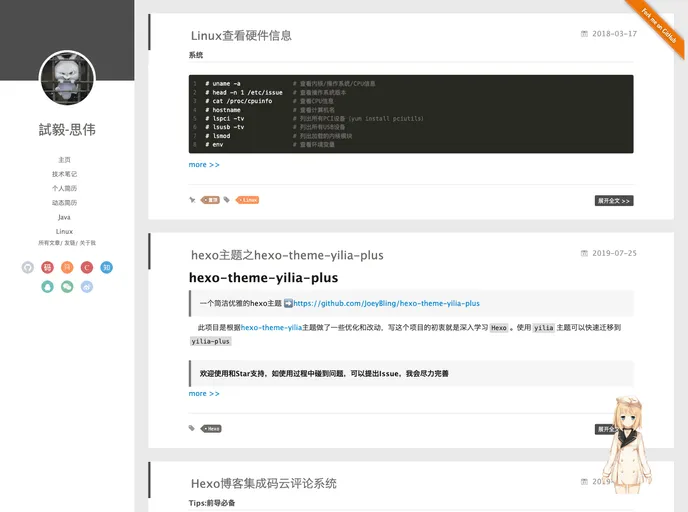Open the orange social icon in sidebar
The image size is (688, 512).
[x=67, y=267]
